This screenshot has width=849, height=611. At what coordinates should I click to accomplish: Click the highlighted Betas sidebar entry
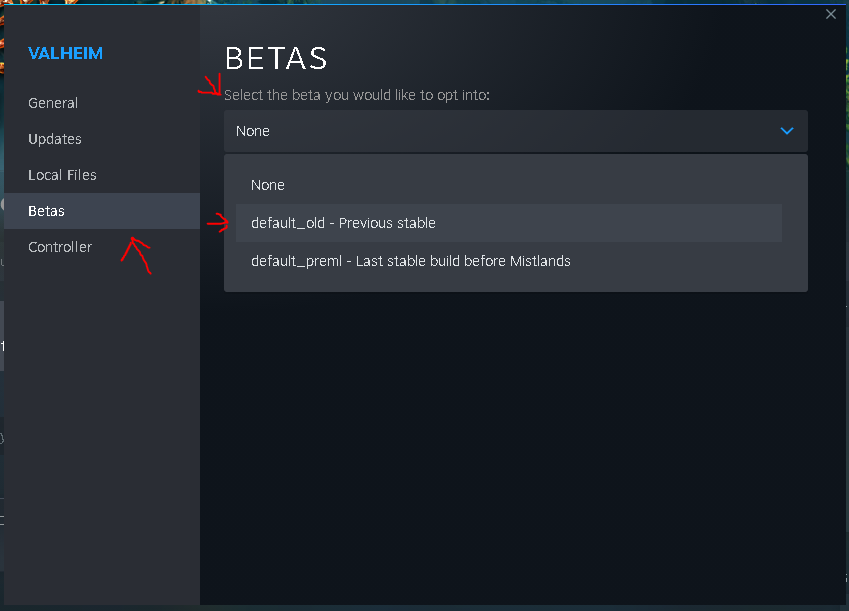(46, 211)
